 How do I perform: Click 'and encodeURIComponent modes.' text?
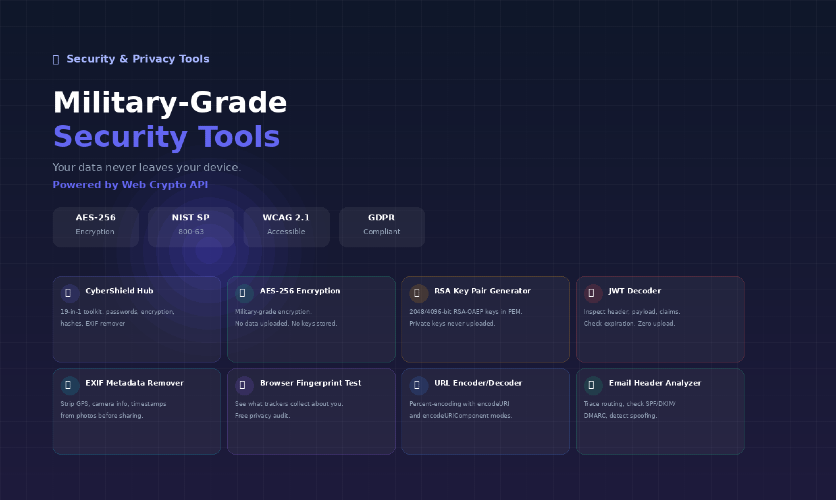coord(461,416)
